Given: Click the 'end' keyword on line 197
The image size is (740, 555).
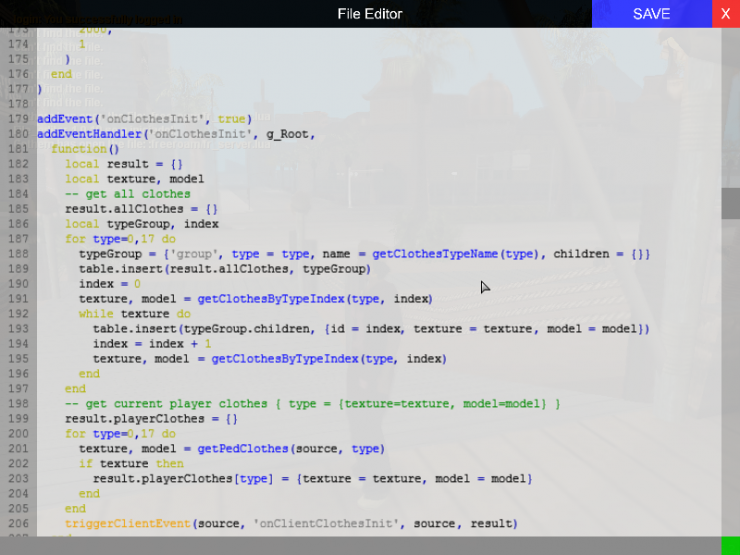Looking at the screenshot, I should [76, 389].
